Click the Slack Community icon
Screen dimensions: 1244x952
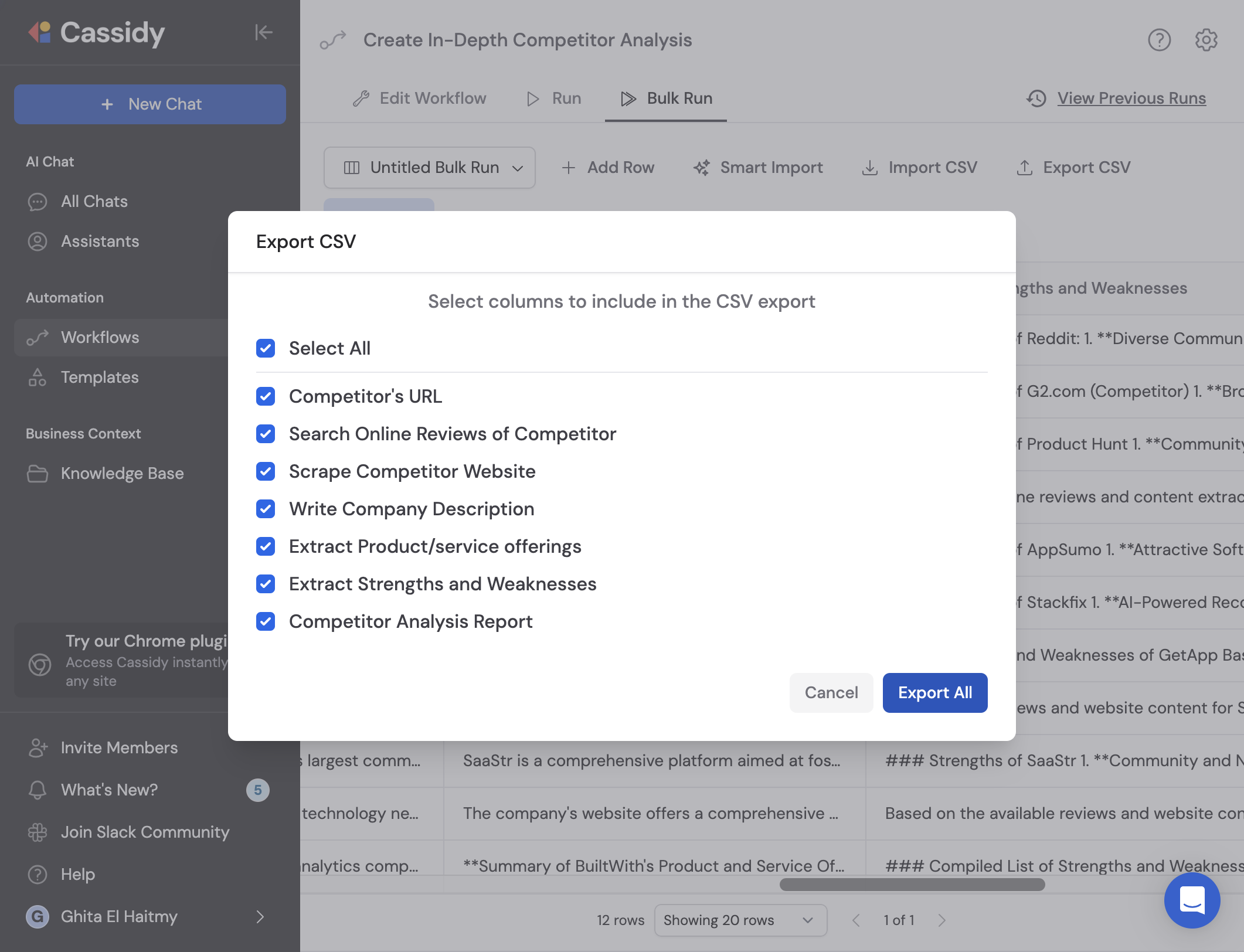[x=38, y=832]
